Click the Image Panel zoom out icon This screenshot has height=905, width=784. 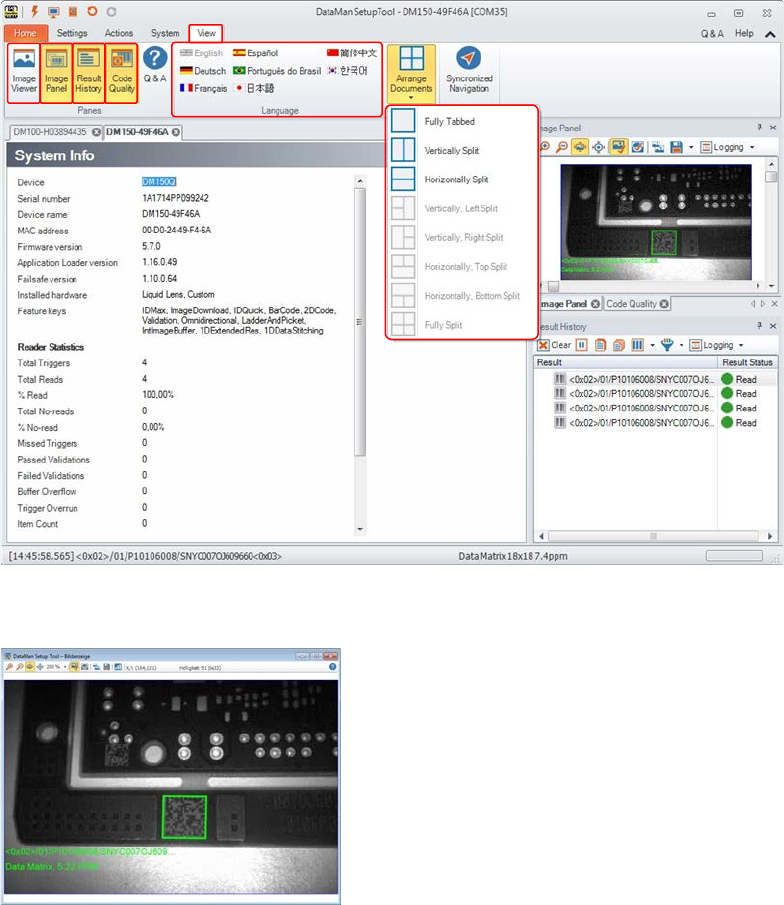pos(561,147)
